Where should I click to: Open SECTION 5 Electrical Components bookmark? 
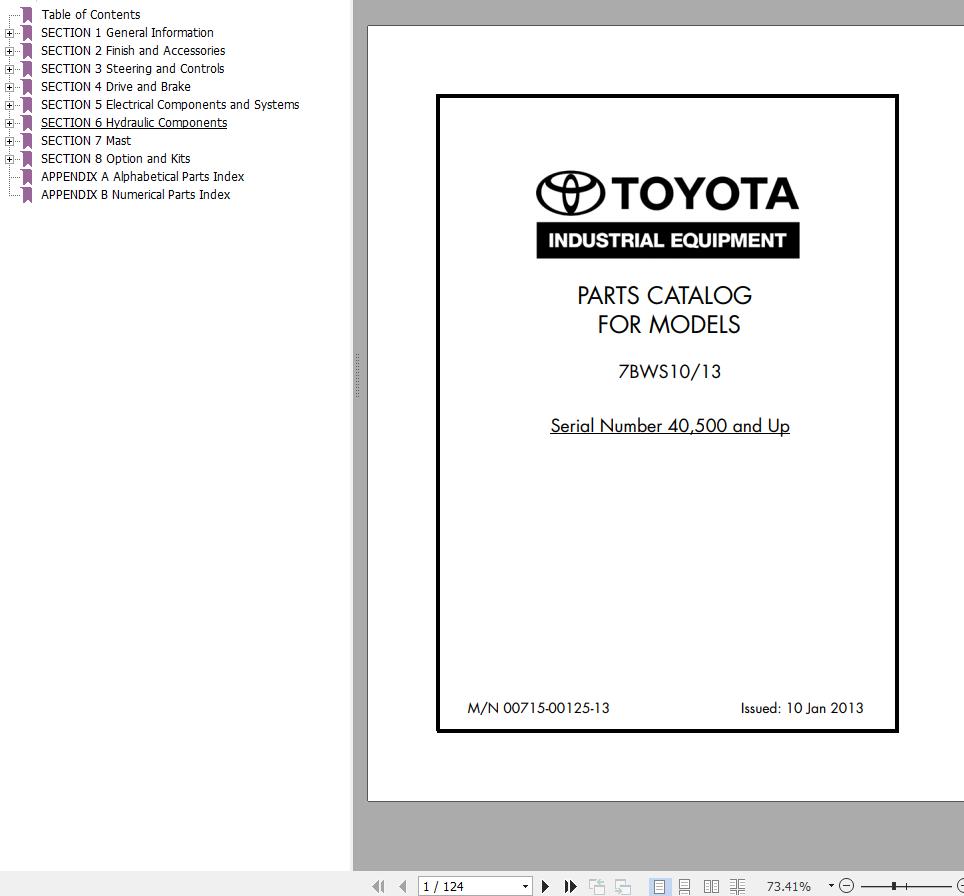click(x=170, y=105)
